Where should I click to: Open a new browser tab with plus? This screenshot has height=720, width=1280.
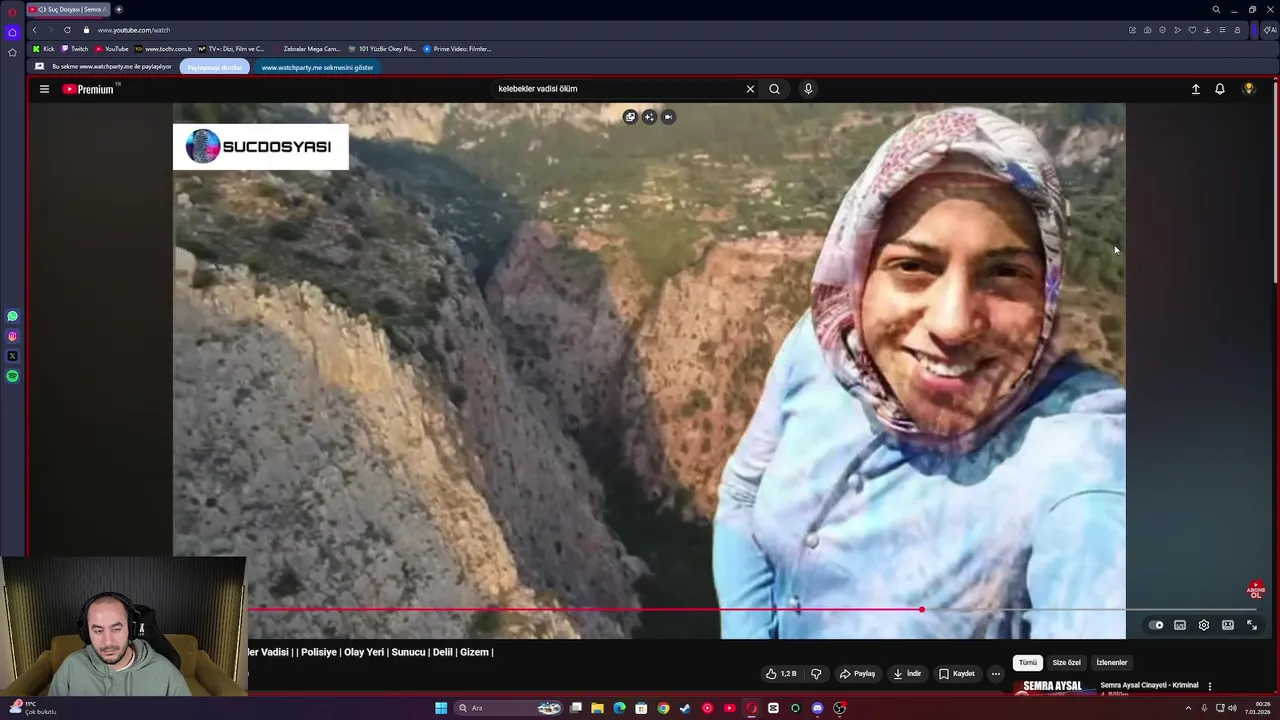119,9
